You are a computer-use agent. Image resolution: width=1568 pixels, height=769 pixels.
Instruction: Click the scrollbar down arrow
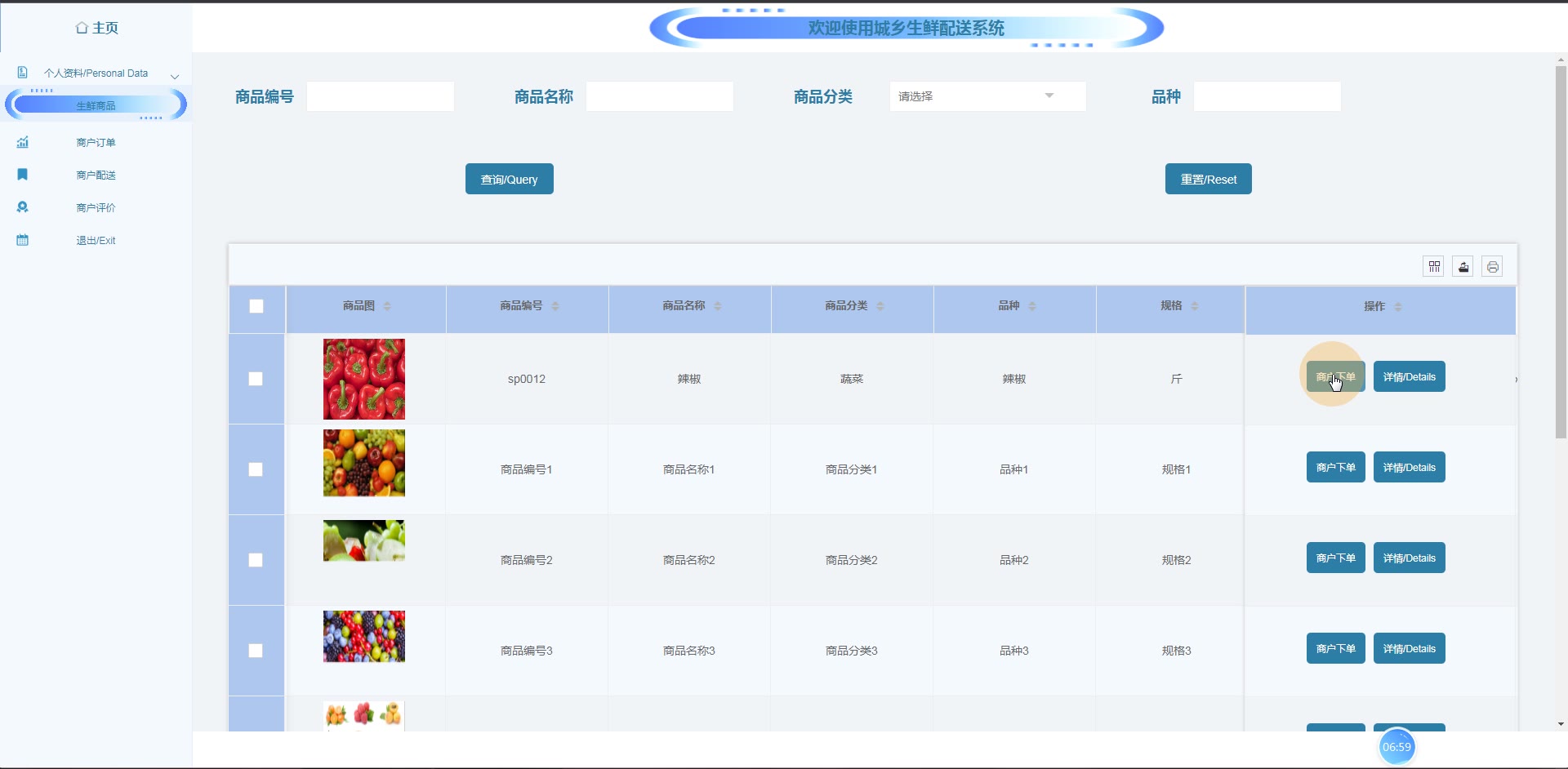point(1561,724)
